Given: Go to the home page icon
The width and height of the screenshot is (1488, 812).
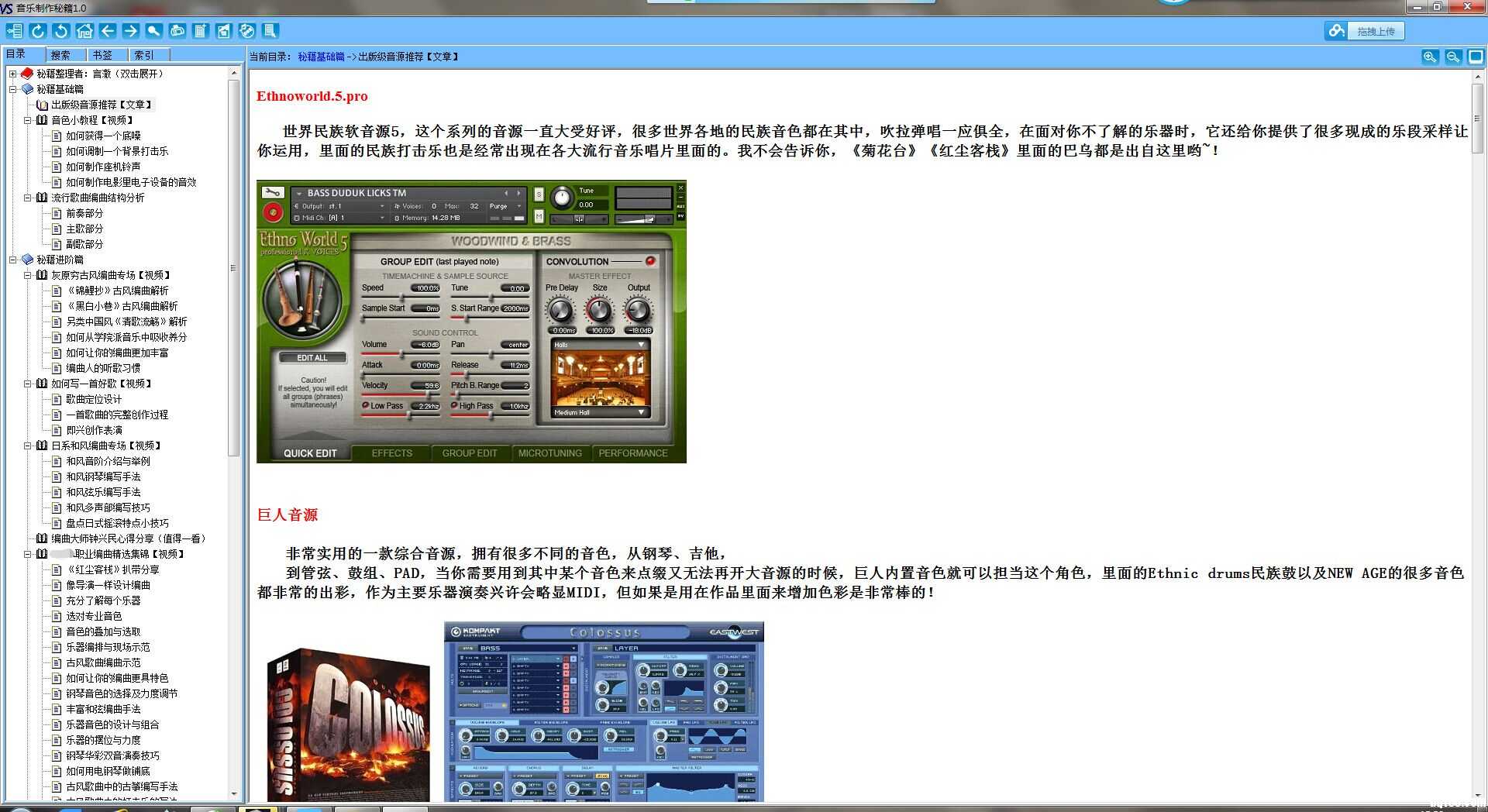Looking at the screenshot, I should pyautogui.click(x=84, y=31).
